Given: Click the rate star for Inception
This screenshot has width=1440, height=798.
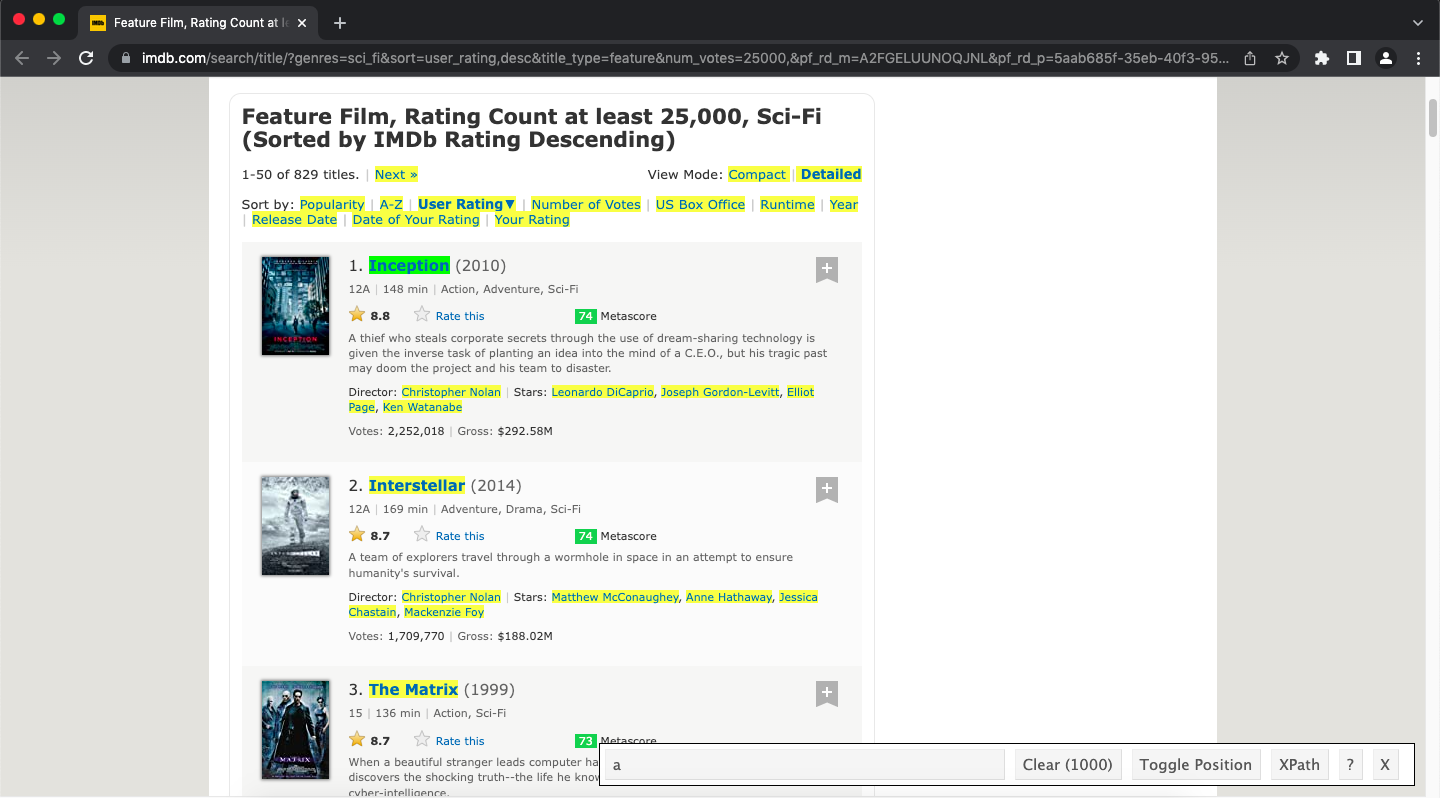Looking at the screenshot, I should pyautogui.click(x=422, y=315).
